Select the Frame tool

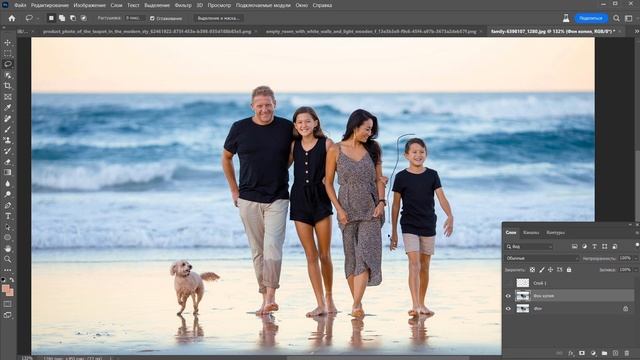(x=8, y=97)
